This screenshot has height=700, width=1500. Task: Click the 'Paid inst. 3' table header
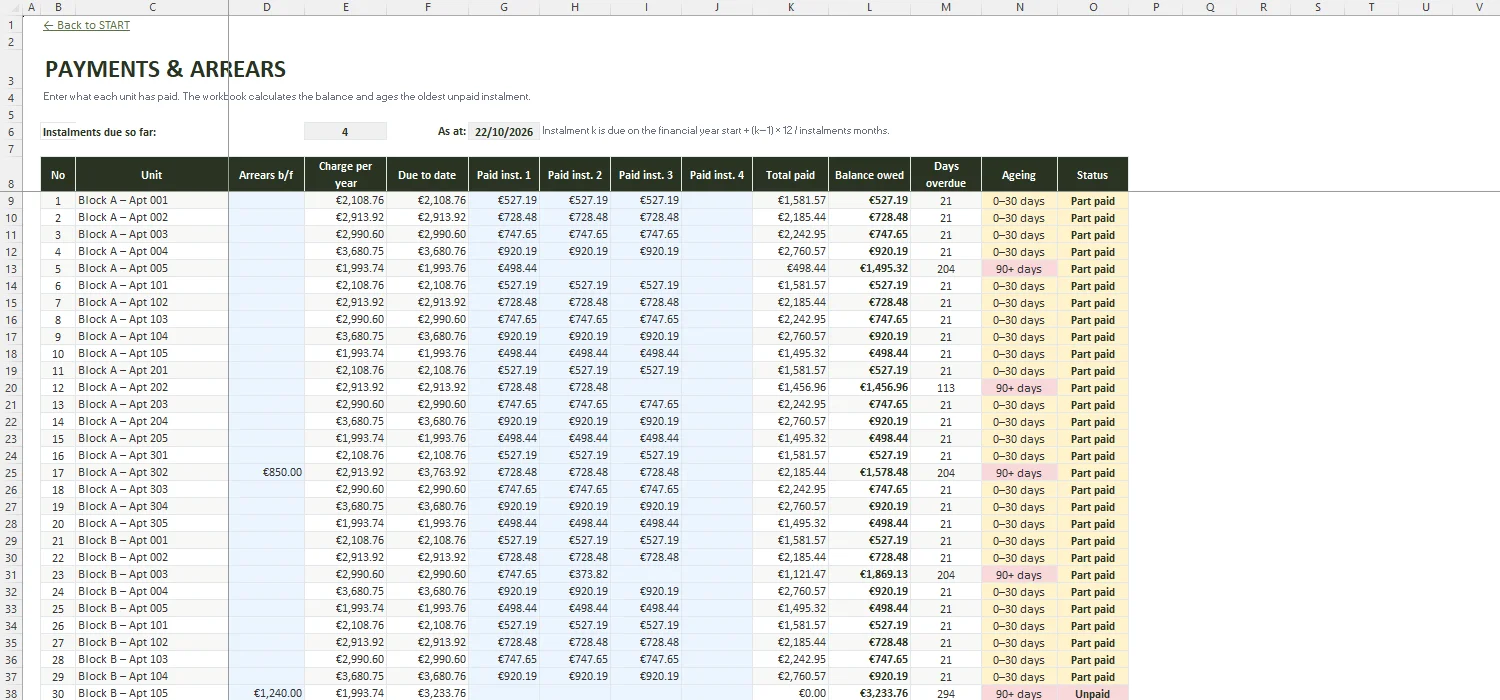[x=646, y=174]
